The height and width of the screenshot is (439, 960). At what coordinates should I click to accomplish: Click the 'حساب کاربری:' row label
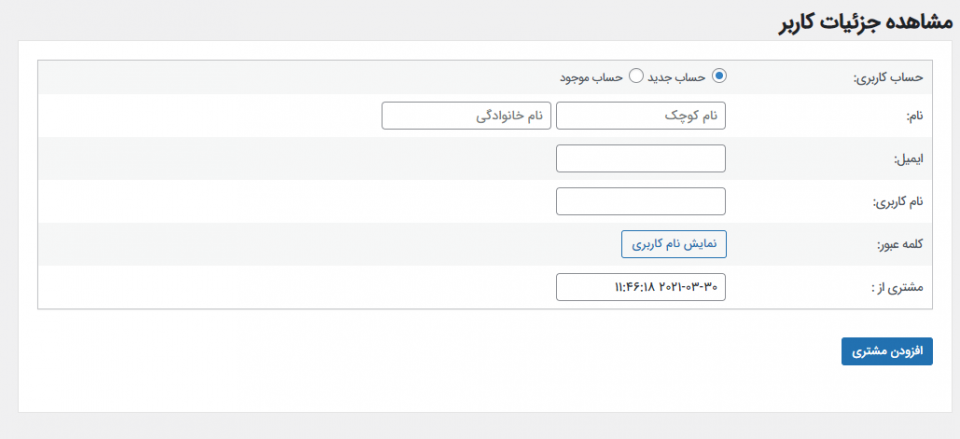pyautogui.click(x=888, y=77)
